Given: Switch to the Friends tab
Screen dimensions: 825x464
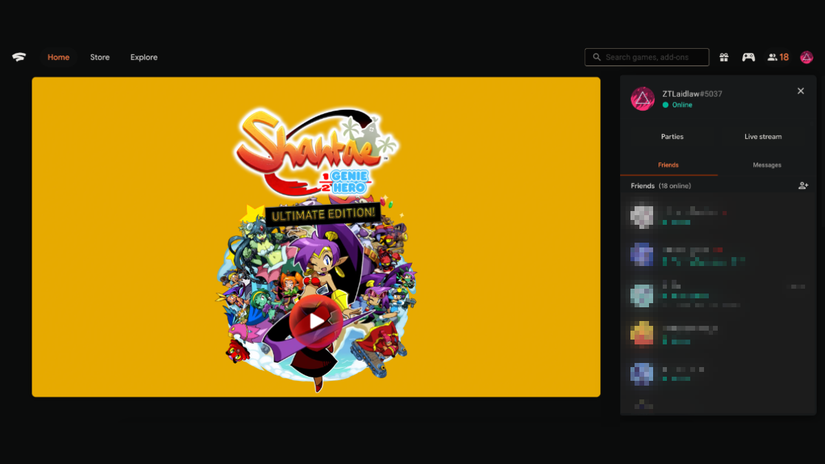Looking at the screenshot, I should tap(668, 165).
